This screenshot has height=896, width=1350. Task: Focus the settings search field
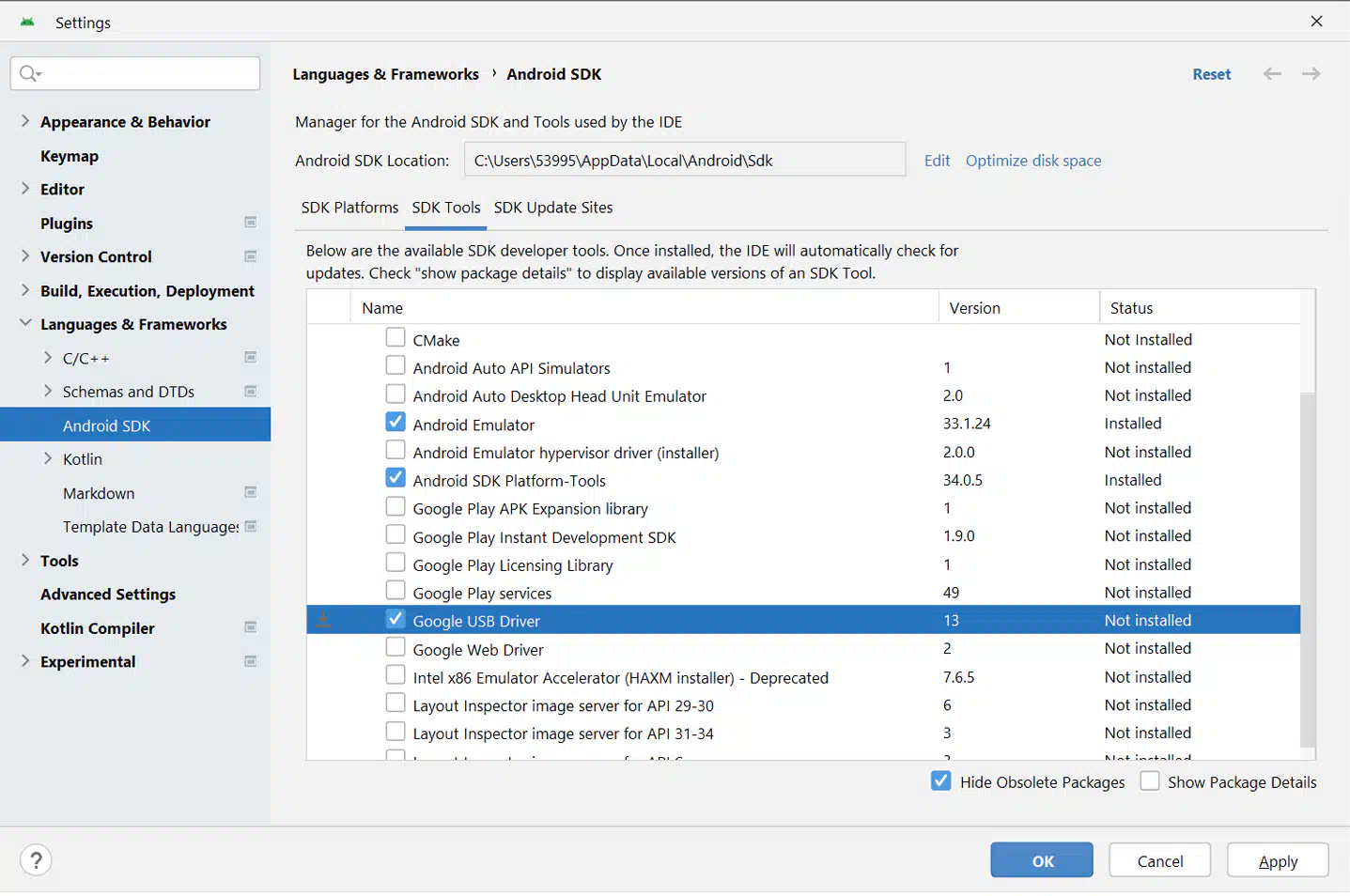(135, 73)
